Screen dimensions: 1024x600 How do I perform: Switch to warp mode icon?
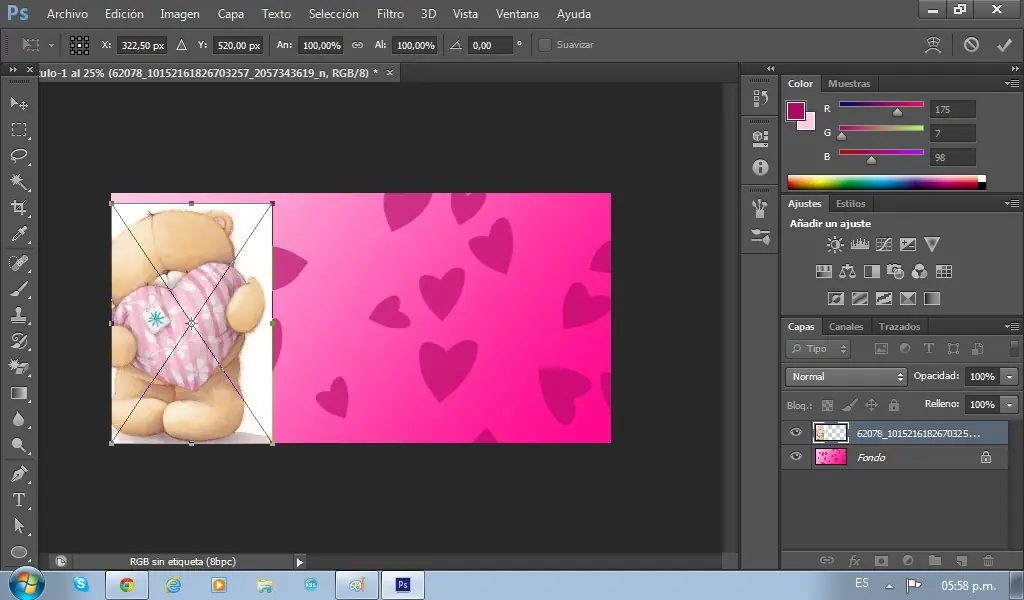[x=933, y=44]
